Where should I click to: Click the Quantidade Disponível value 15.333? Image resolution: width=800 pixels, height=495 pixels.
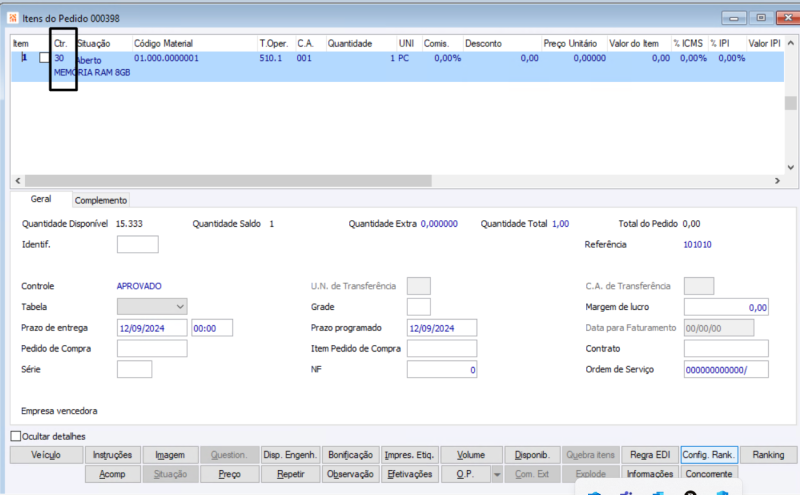[x=129, y=224]
